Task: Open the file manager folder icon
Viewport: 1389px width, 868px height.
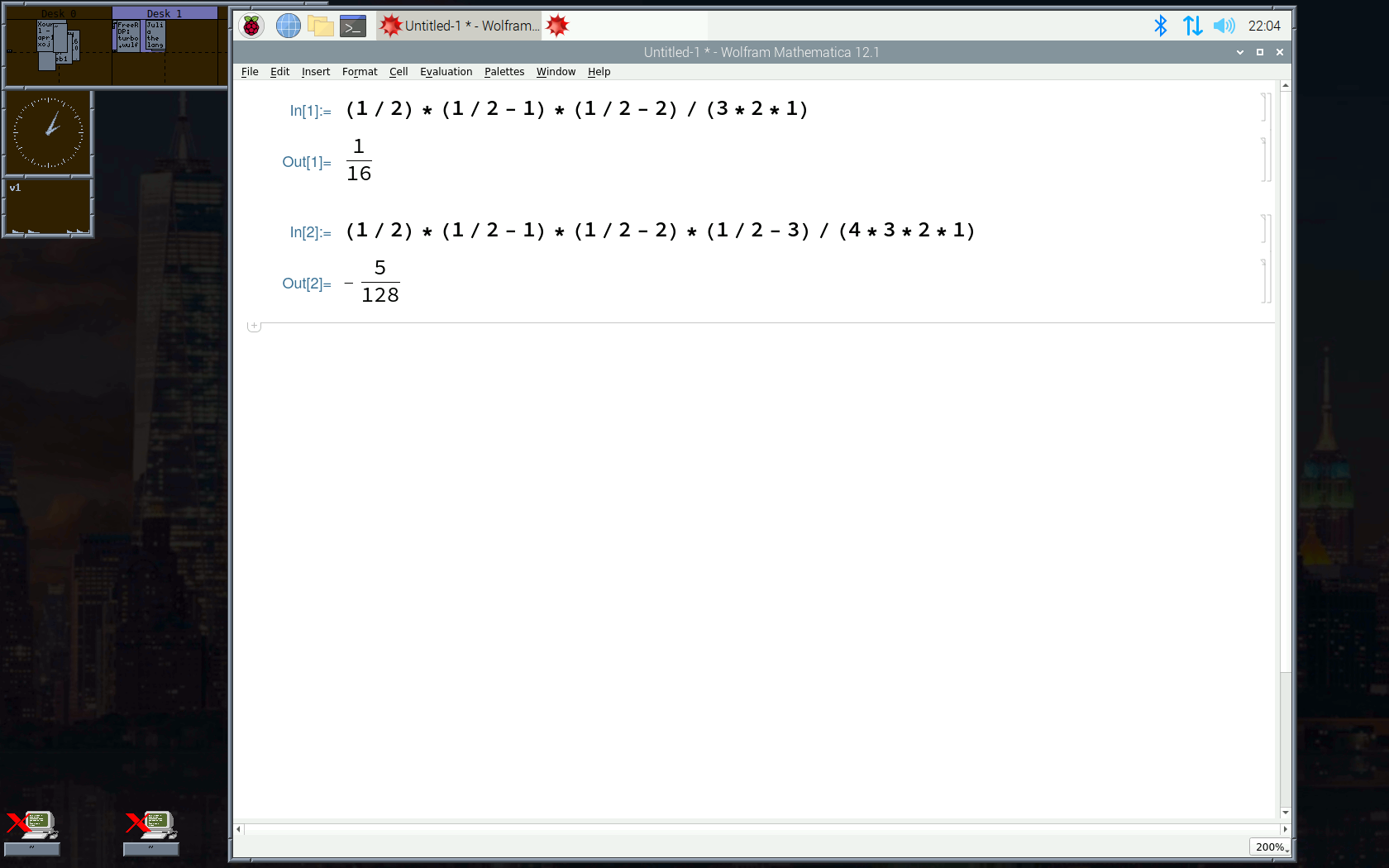Action: click(x=321, y=26)
